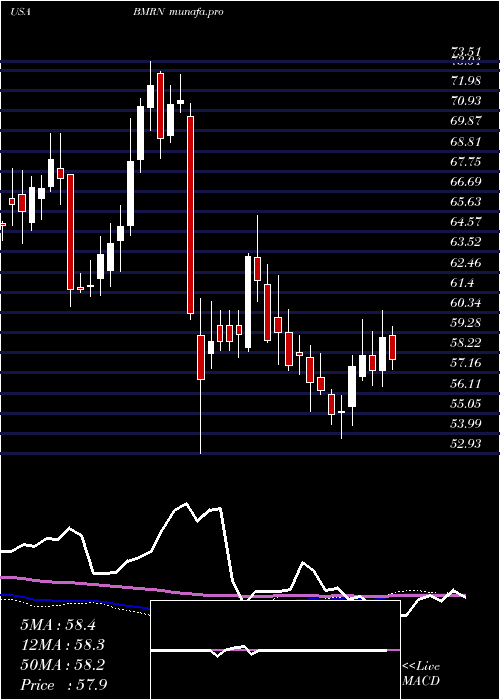
Task: Click the blue moving-average line at left edge
Action: [4, 595]
